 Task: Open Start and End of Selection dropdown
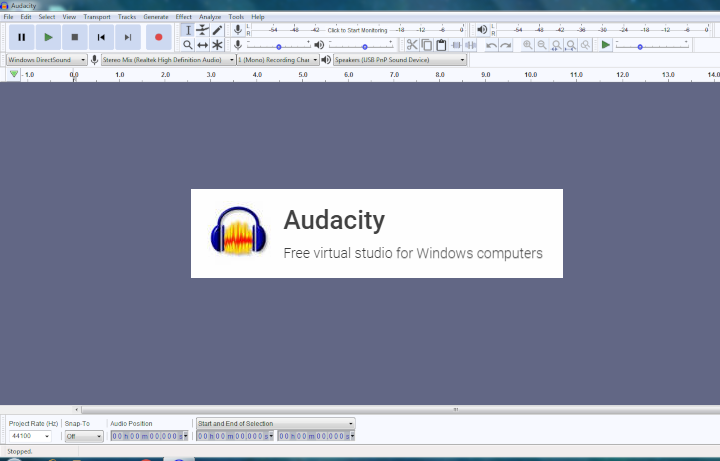276,423
